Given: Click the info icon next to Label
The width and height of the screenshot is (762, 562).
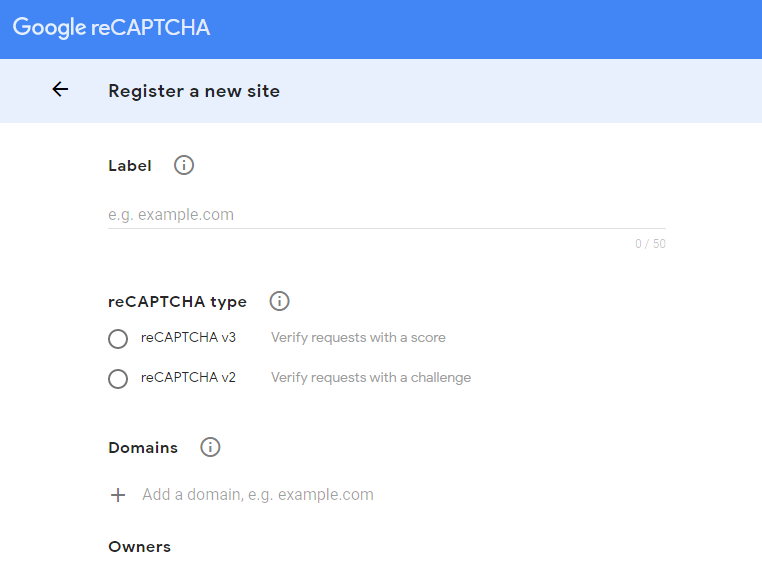Looking at the screenshot, I should [x=184, y=165].
